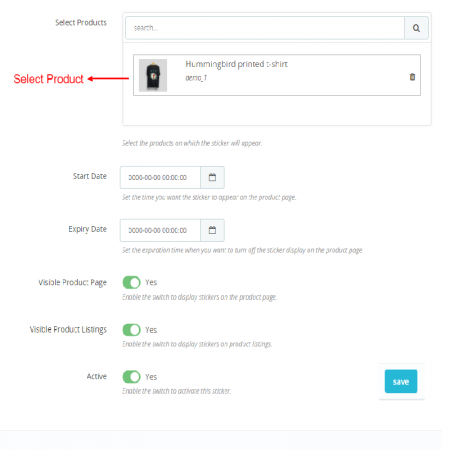450x450 pixels.
Task: Toggle the Visible Product Page switch
Action: tap(131, 282)
